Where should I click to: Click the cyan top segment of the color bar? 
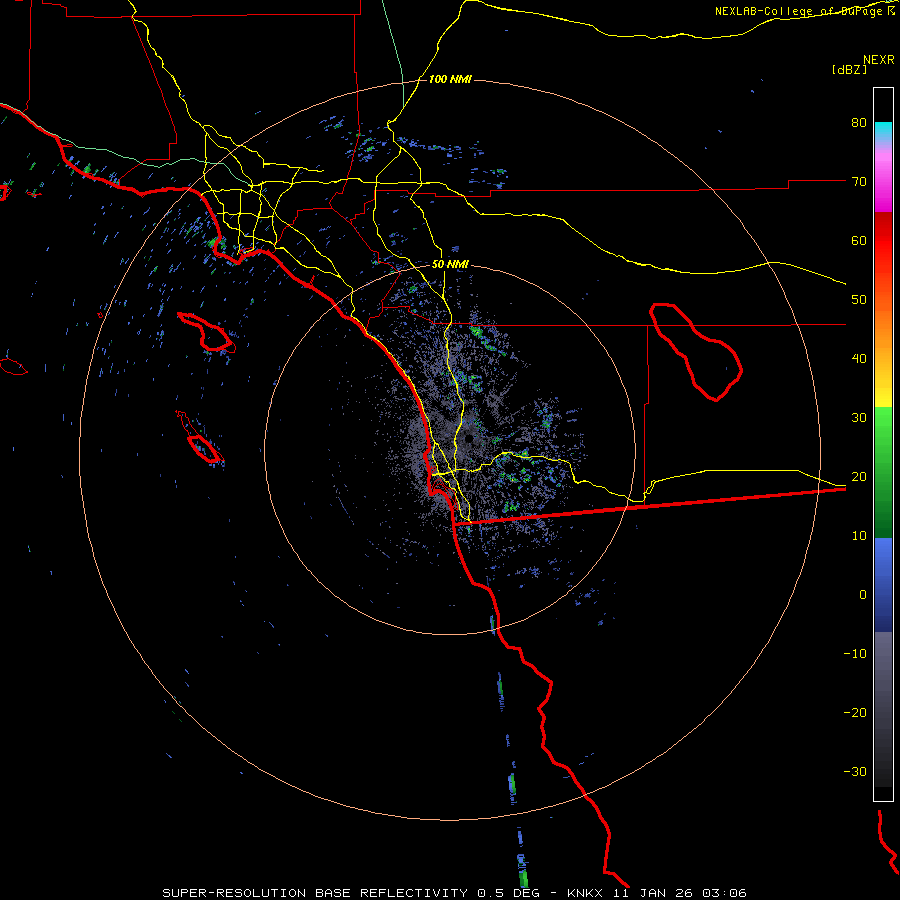(883, 132)
